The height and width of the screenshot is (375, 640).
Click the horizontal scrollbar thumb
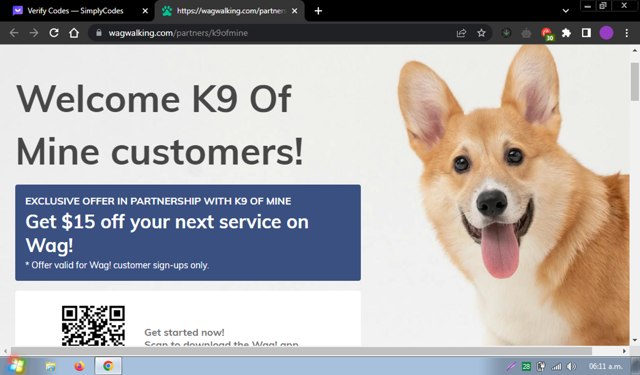pyautogui.click(x=301, y=351)
